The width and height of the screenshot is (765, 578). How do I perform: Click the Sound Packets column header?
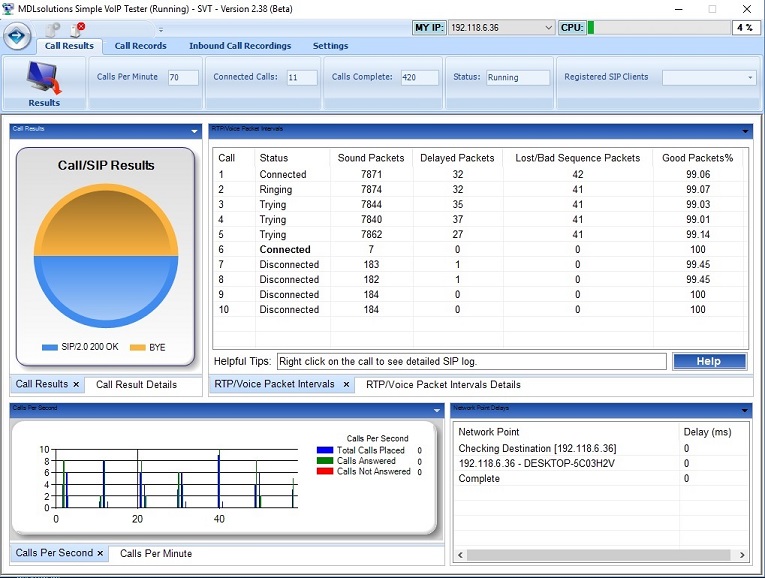tap(371, 158)
